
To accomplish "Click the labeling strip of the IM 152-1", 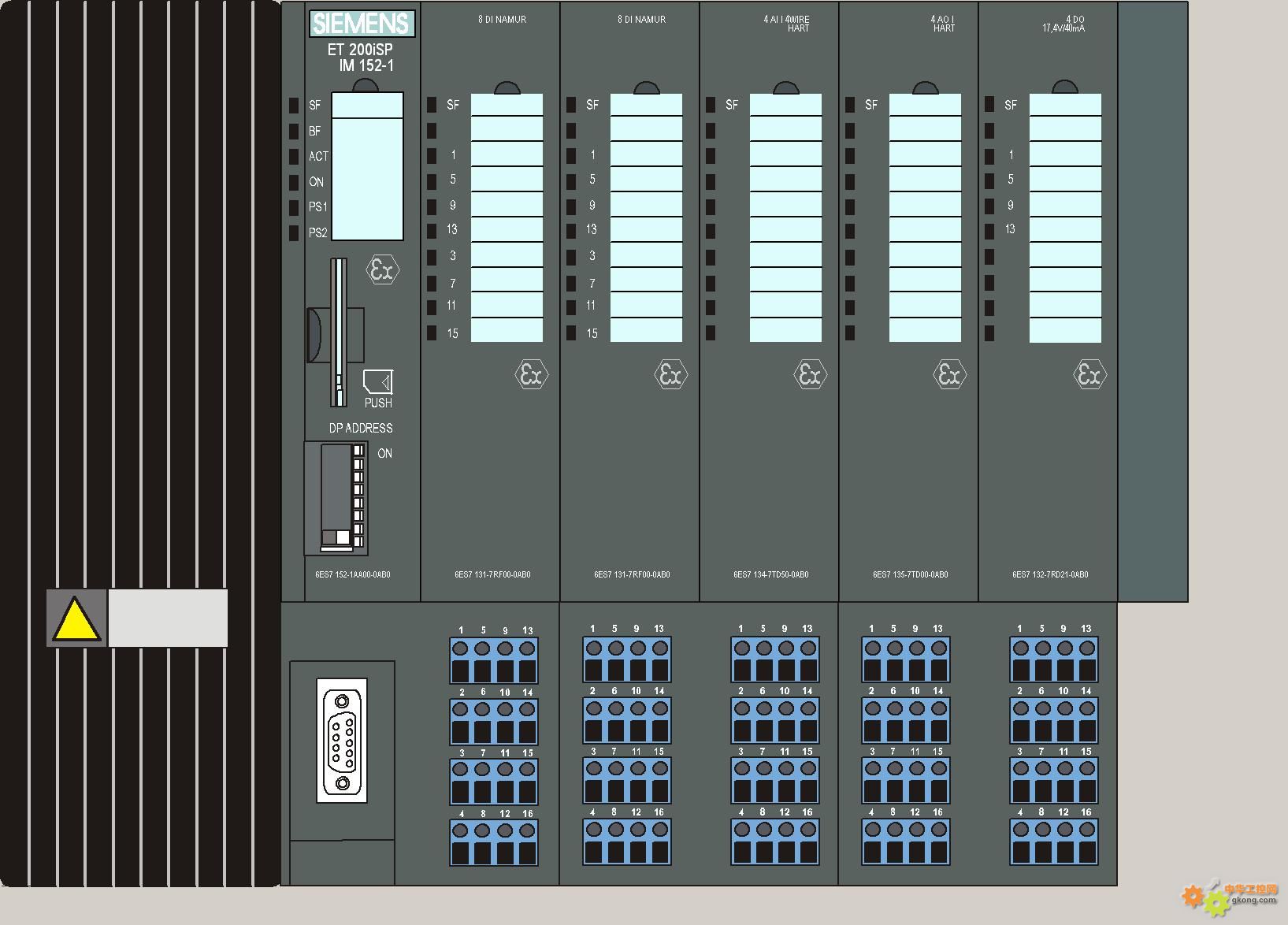I will [x=367, y=166].
